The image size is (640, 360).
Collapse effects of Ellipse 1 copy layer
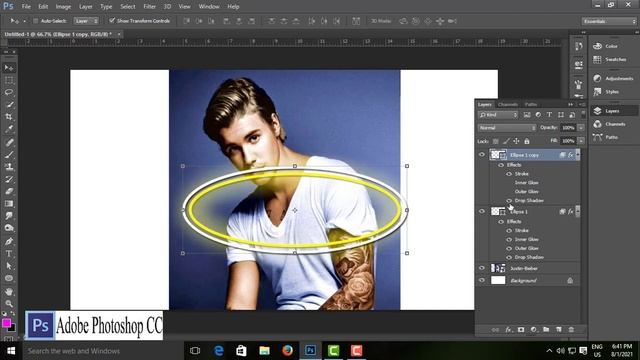coord(577,155)
